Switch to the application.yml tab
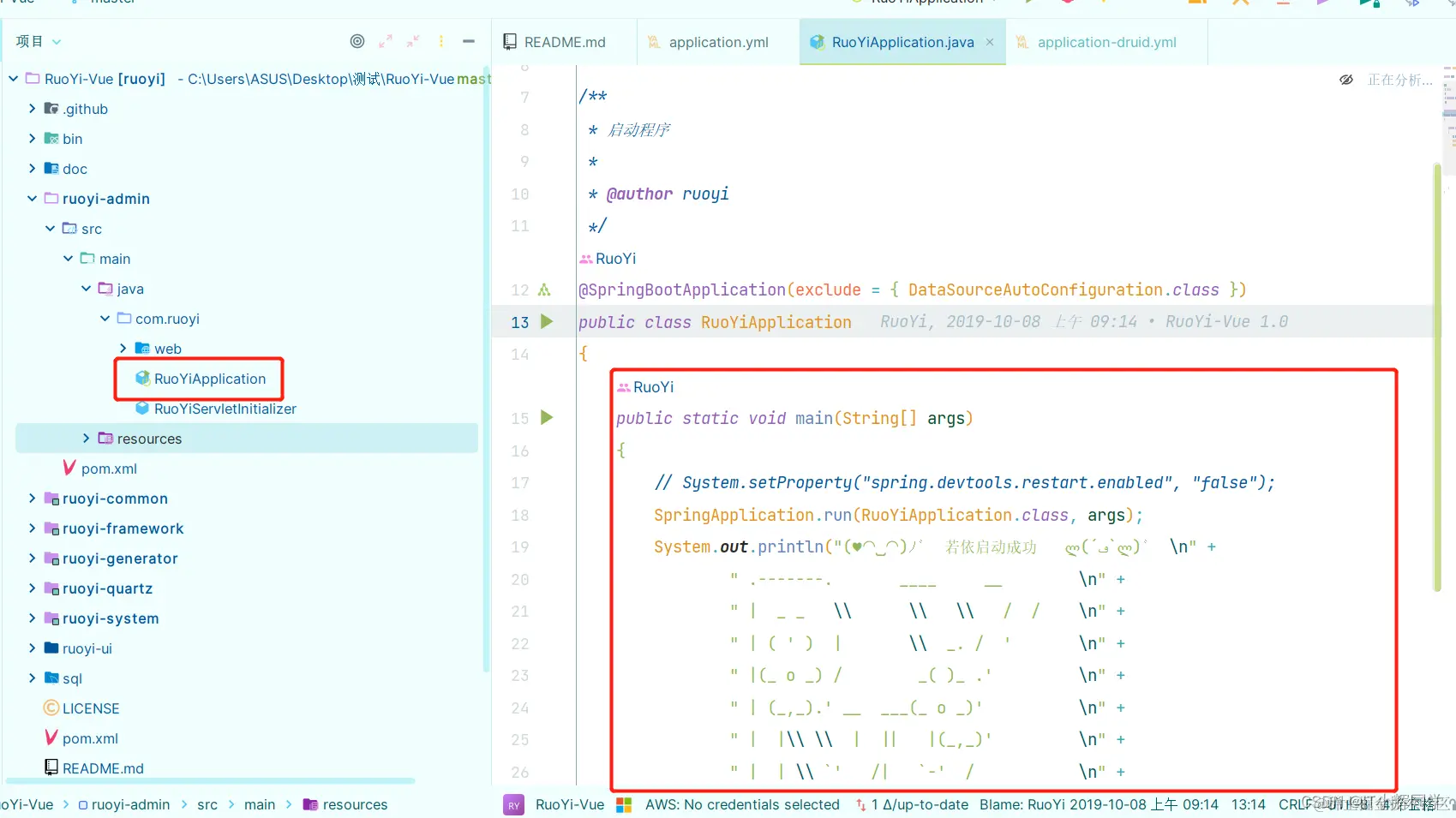1456x818 pixels. pyautogui.click(x=709, y=42)
